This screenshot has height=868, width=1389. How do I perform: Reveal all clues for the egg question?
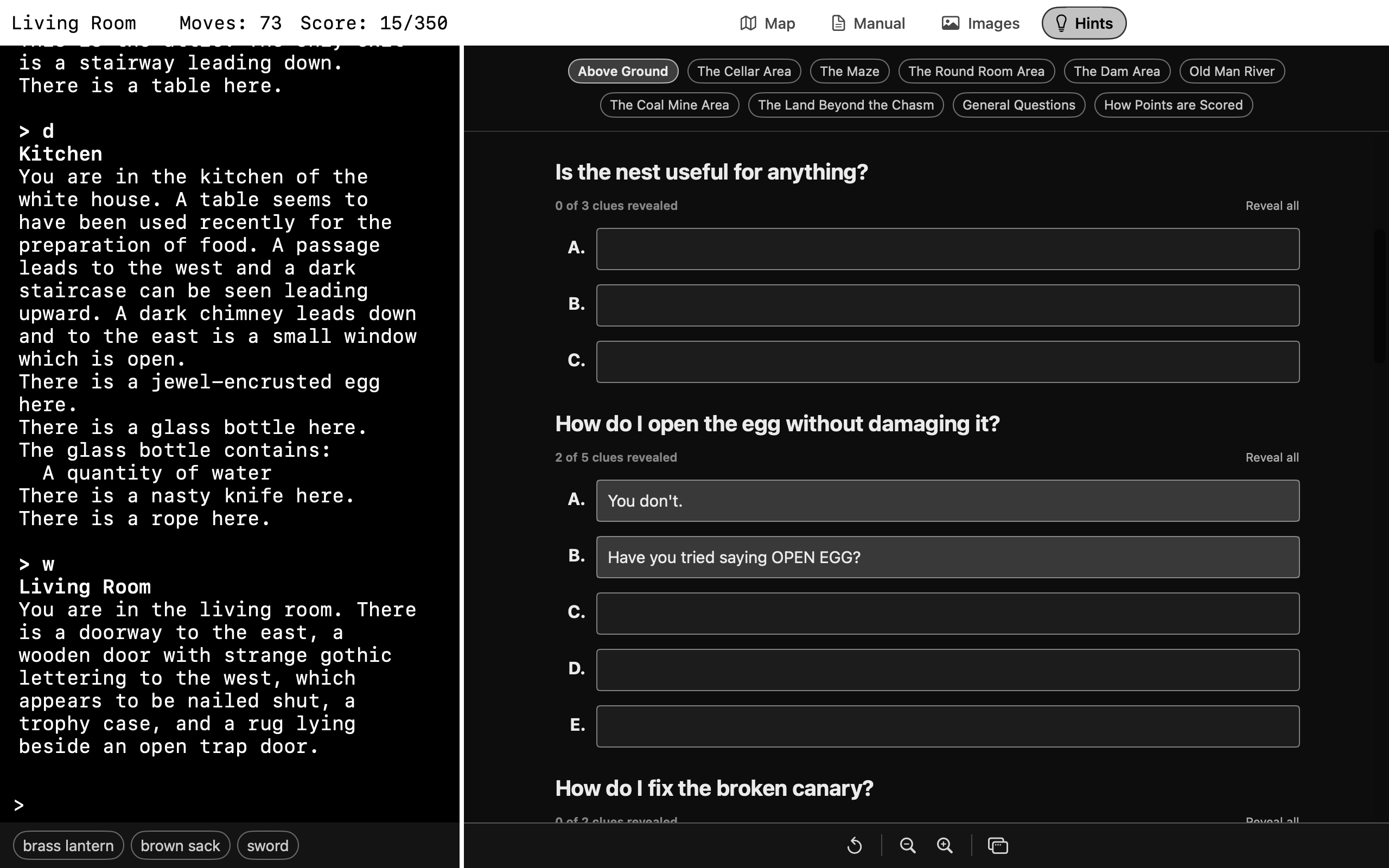pos(1272,457)
